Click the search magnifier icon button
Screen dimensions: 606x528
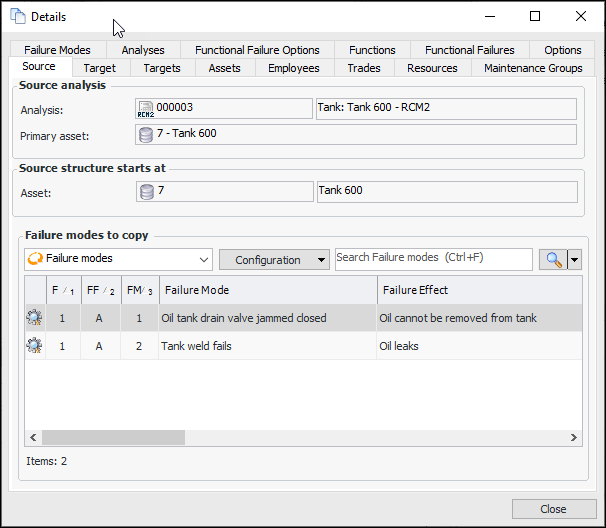552,259
